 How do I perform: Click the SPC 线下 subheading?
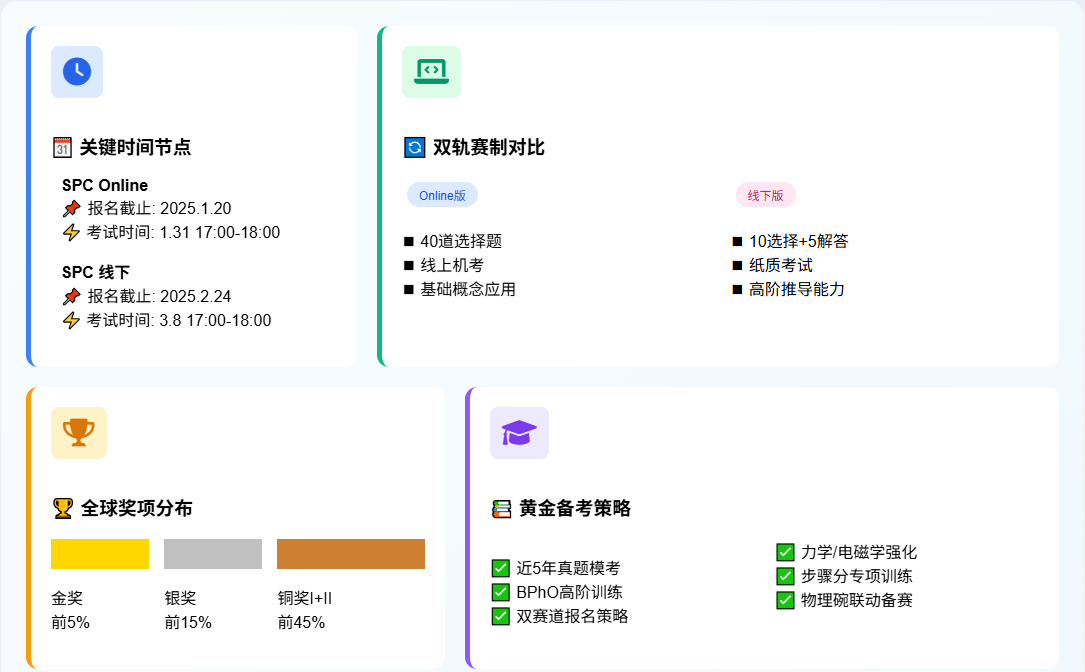96,272
